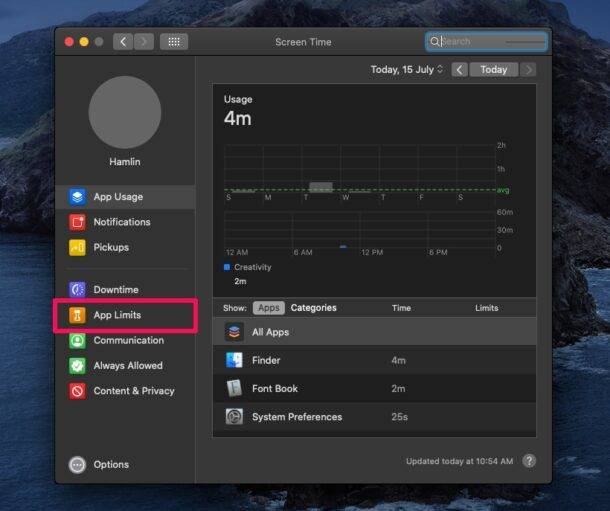Select App Limits in the sidebar

(125, 315)
